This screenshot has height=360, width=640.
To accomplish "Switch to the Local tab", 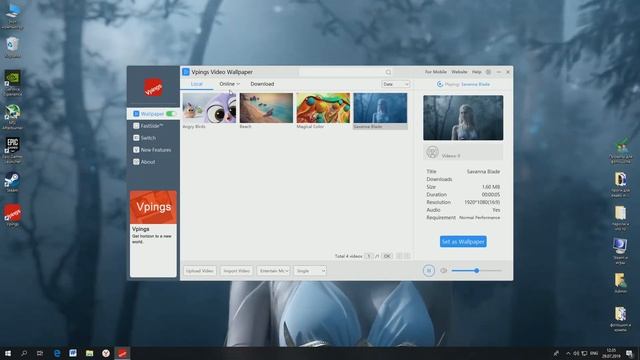I will 196,84.
